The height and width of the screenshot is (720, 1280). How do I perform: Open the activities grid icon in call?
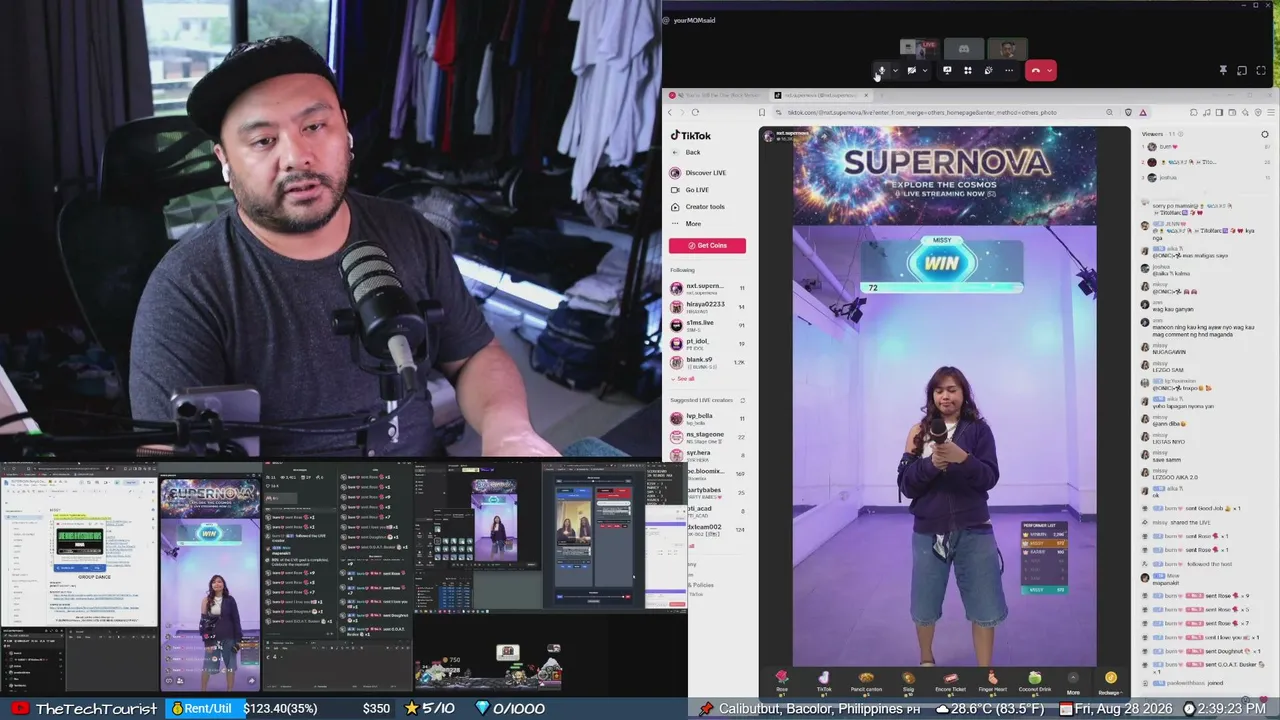pyautogui.click(x=967, y=70)
